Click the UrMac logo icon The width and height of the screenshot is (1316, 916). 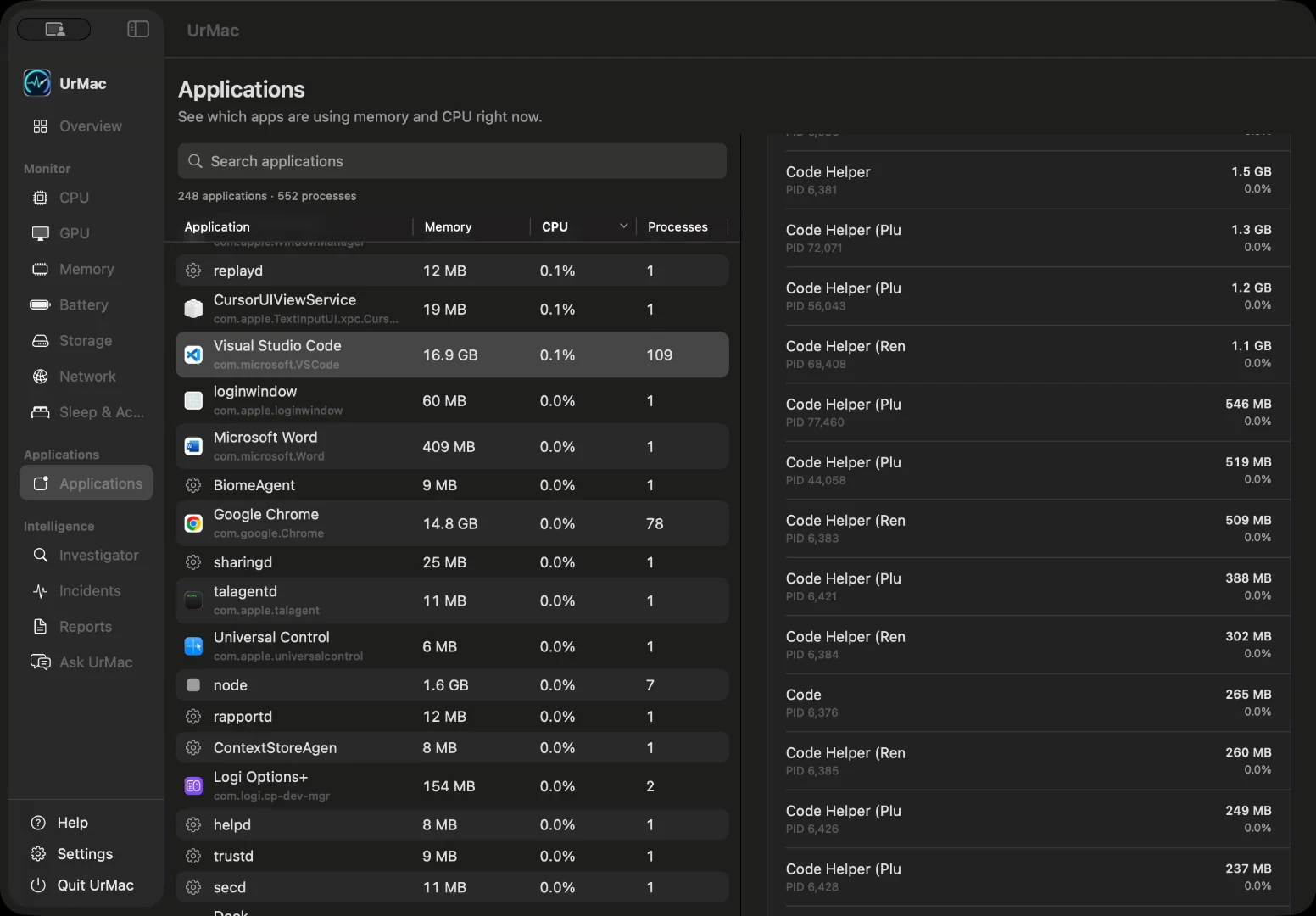coord(37,83)
